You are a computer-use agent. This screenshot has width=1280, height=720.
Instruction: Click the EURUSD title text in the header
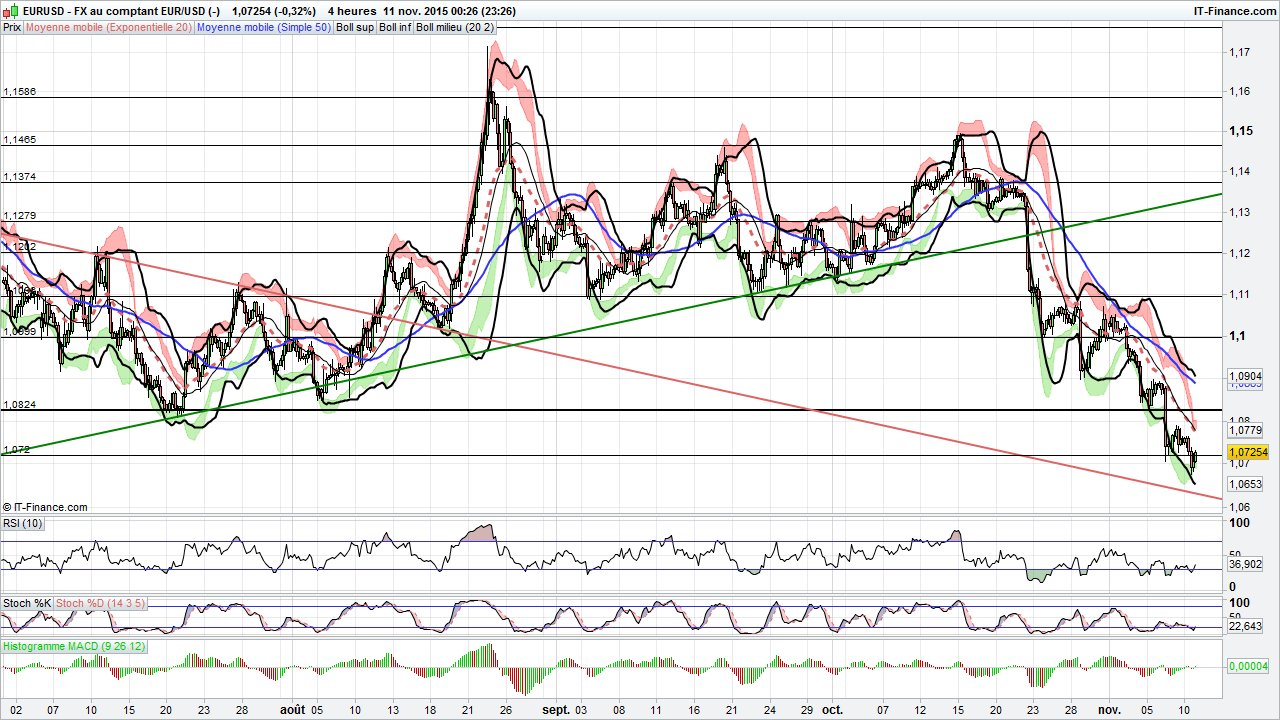(x=45, y=10)
